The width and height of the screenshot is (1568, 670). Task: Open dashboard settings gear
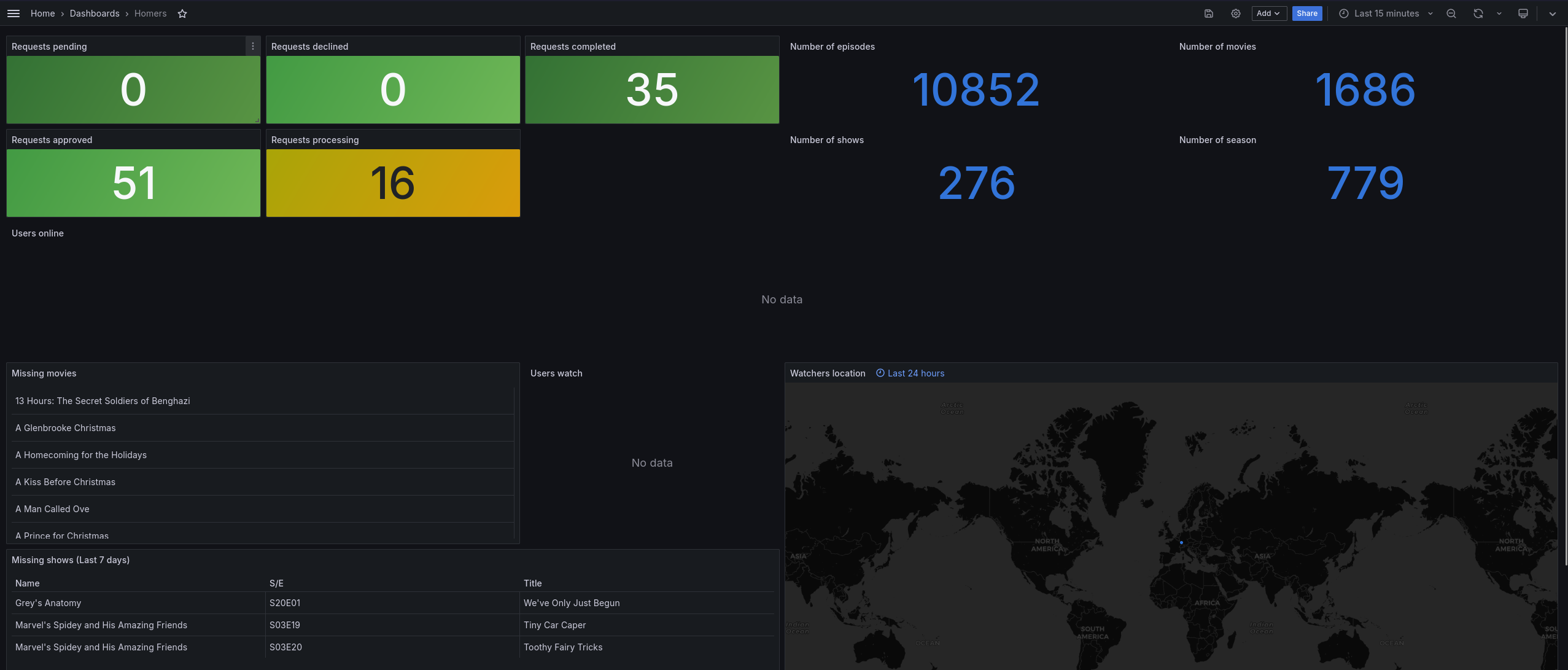[1235, 14]
